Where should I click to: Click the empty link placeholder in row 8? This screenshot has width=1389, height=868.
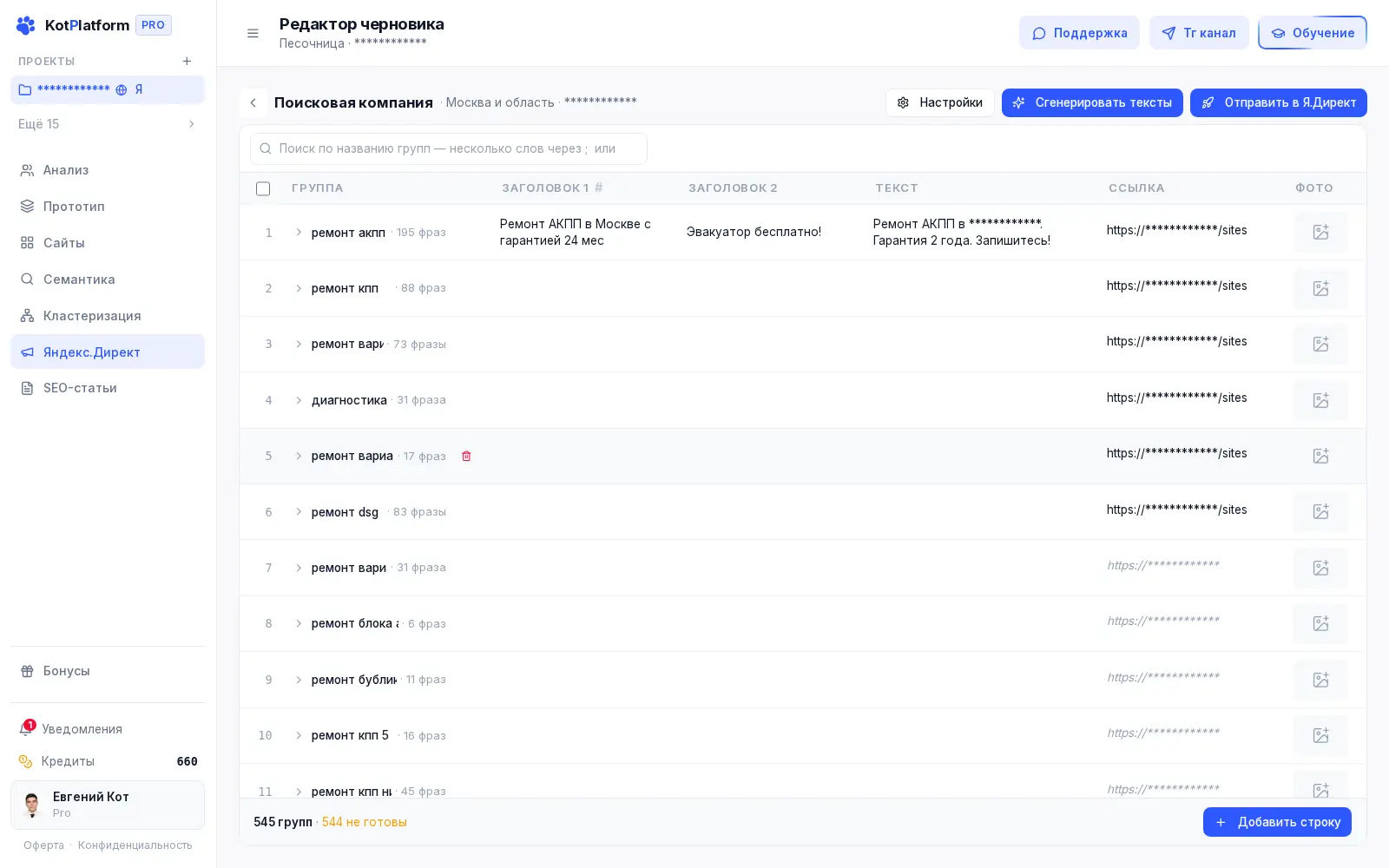click(x=1163, y=621)
